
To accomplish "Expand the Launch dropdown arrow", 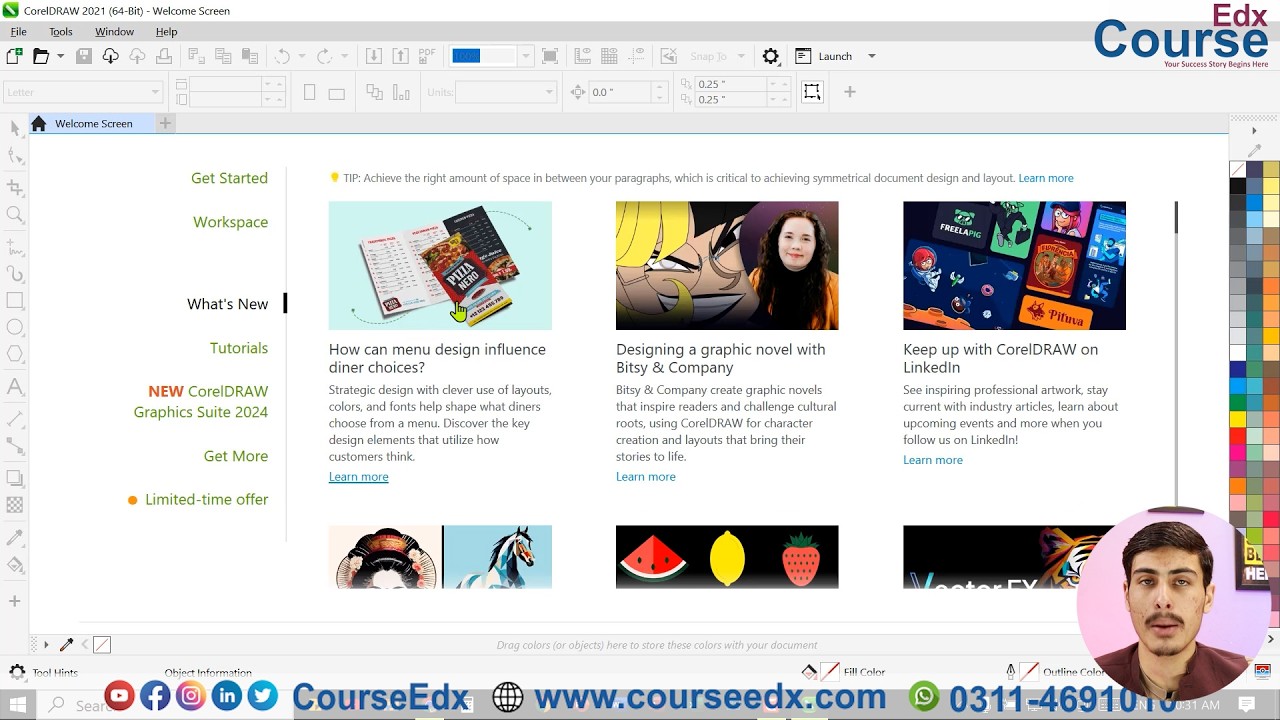I will [x=871, y=56].
